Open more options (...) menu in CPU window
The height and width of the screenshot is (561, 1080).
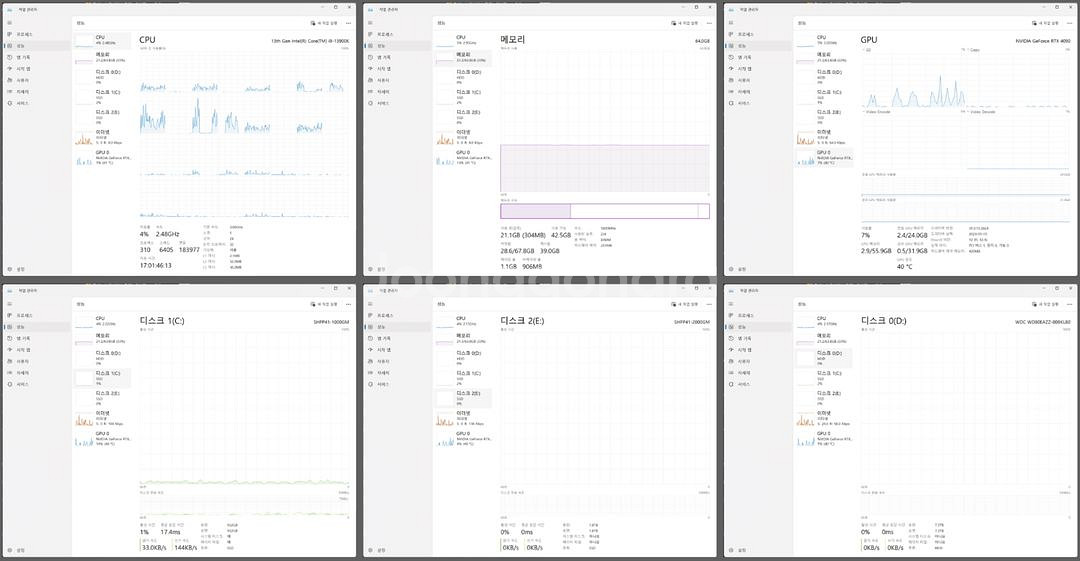click(x=349, y=23)
